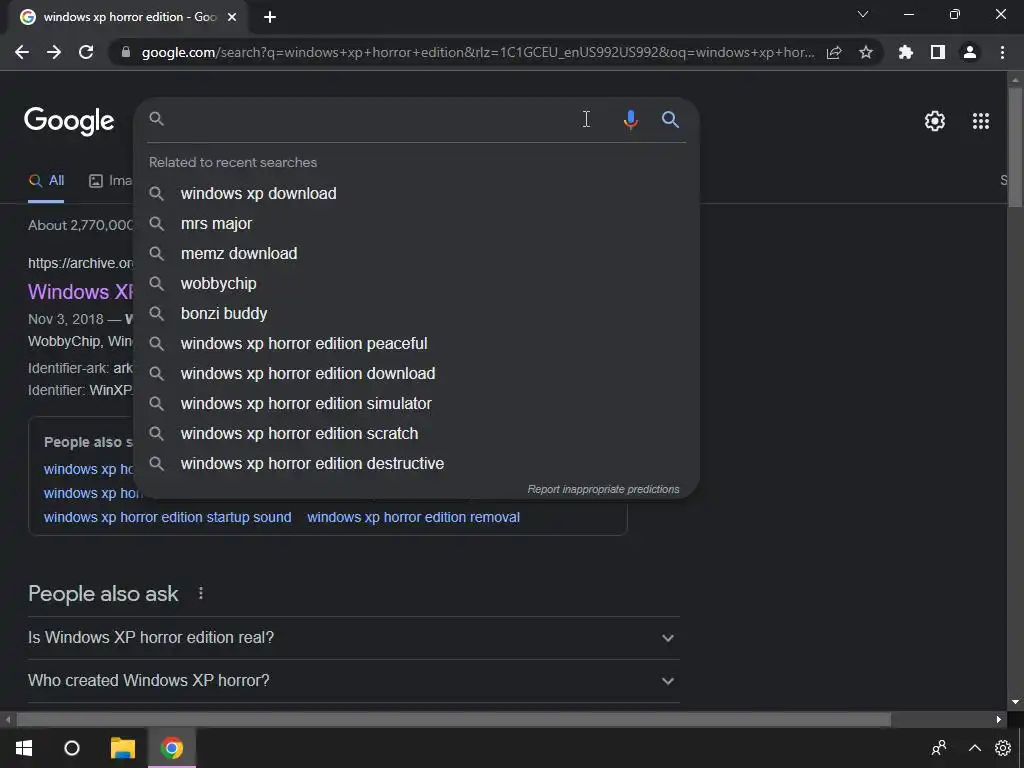
Task: Share this page from the address bar
Action: tap(834, 52)
